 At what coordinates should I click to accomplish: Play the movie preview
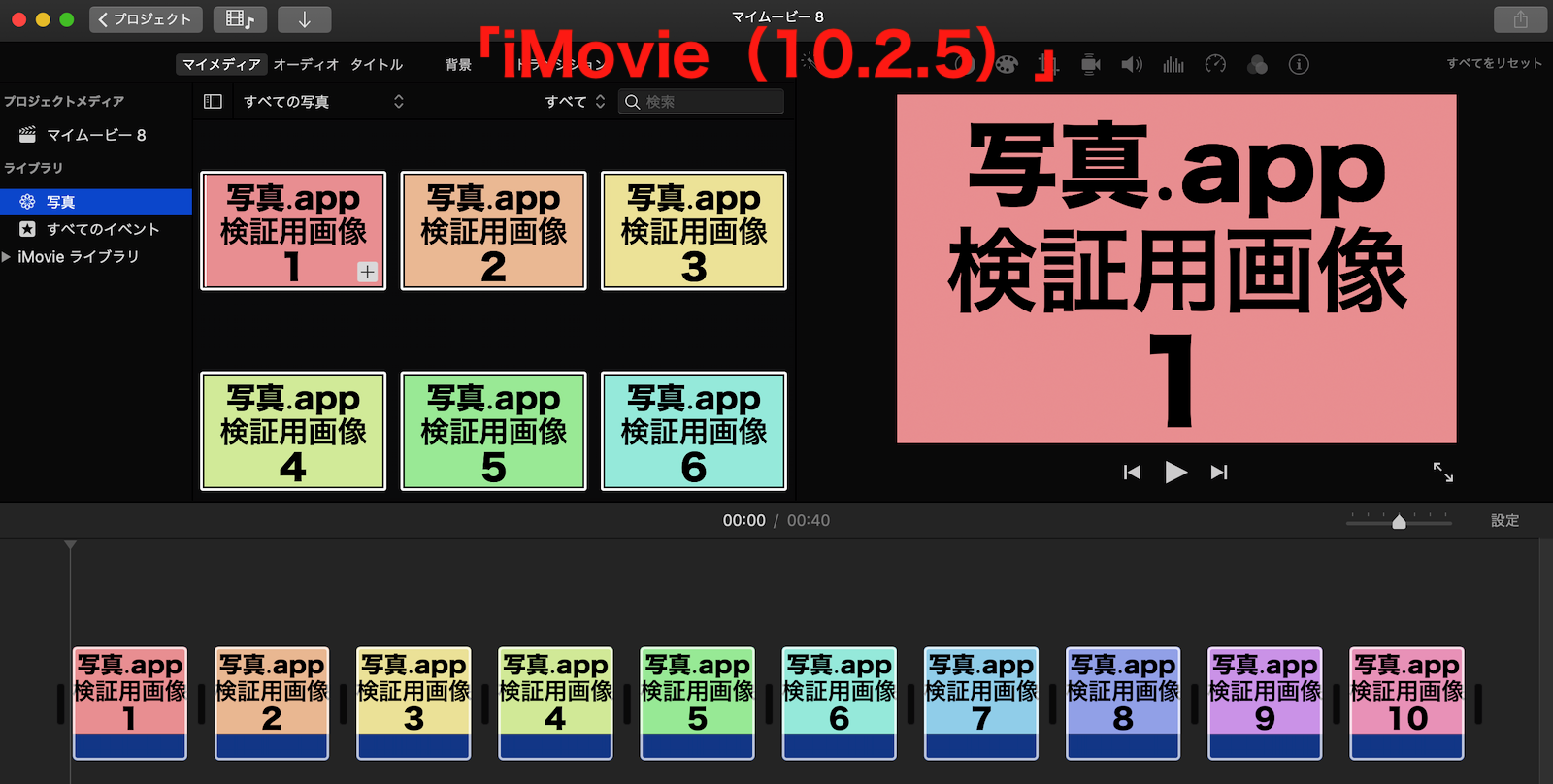coord(1175,473)
